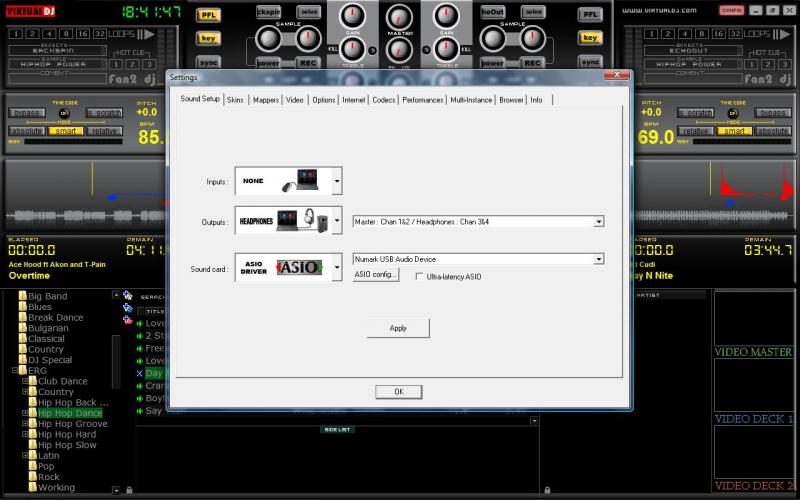Open the Video settings tab
The width and height of the screenshot is (800, 500).
pos(294,100)
